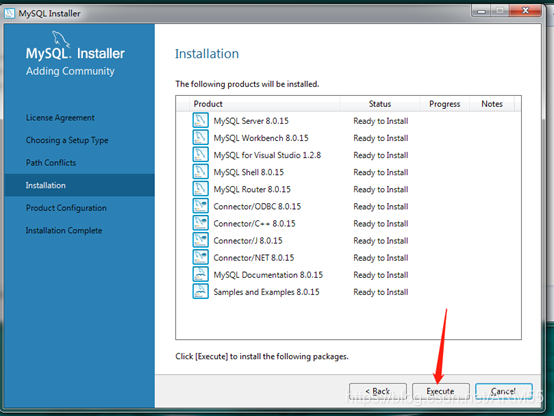Click Ready to Install status for MySQL Shell
Image resolution: width=554 pixels, height=416 pixels.
(381, 172)
